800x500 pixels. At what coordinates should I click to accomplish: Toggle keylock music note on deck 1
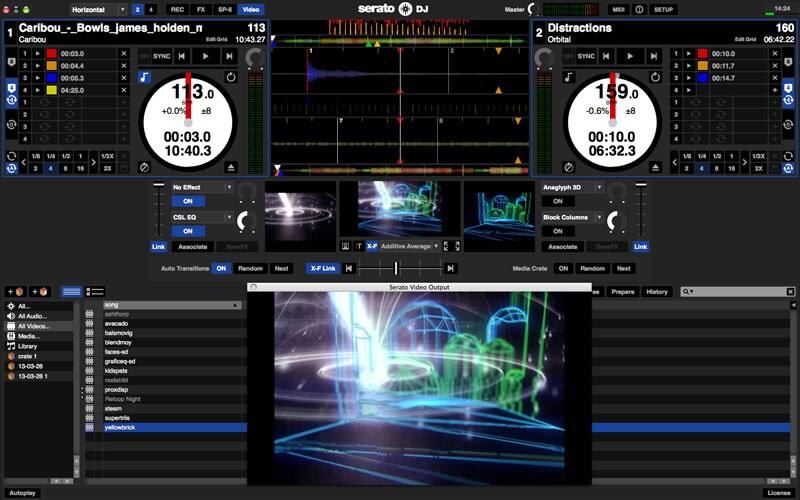[x=145, y=76]
